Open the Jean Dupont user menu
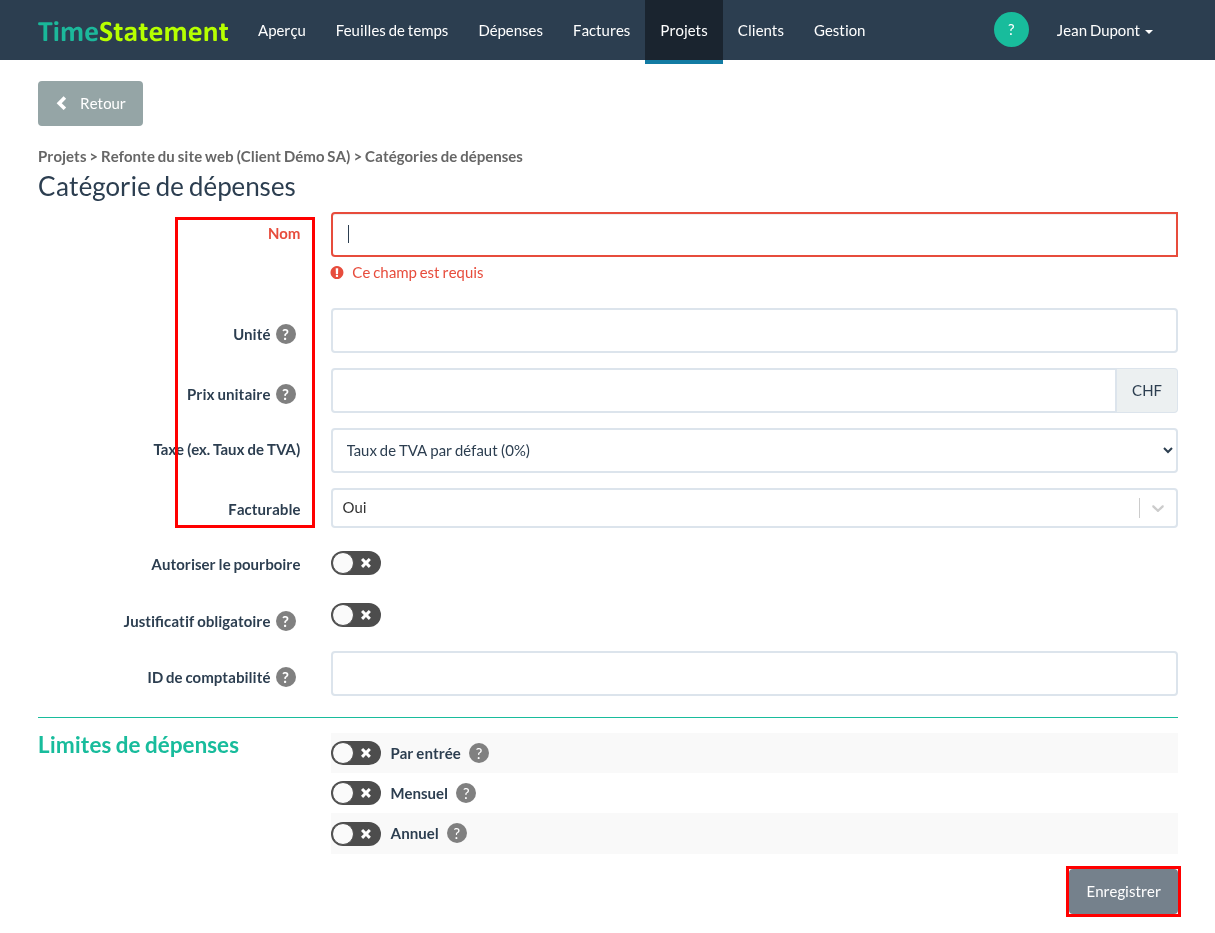Image resolution: width=1215 pixels, height=933 pixels. point(1104,31)
